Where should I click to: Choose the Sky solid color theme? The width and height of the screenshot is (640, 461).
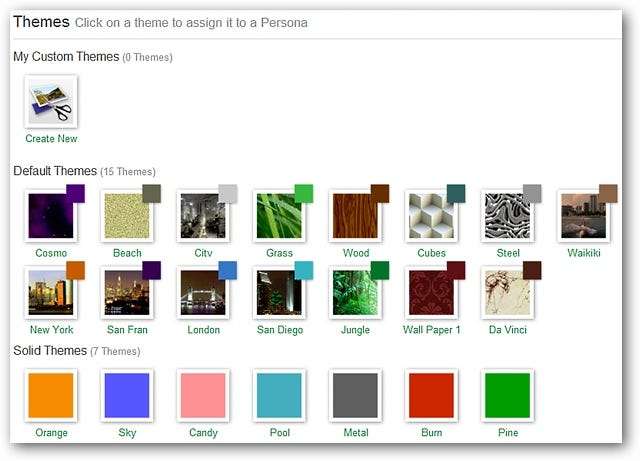[127, 395]
